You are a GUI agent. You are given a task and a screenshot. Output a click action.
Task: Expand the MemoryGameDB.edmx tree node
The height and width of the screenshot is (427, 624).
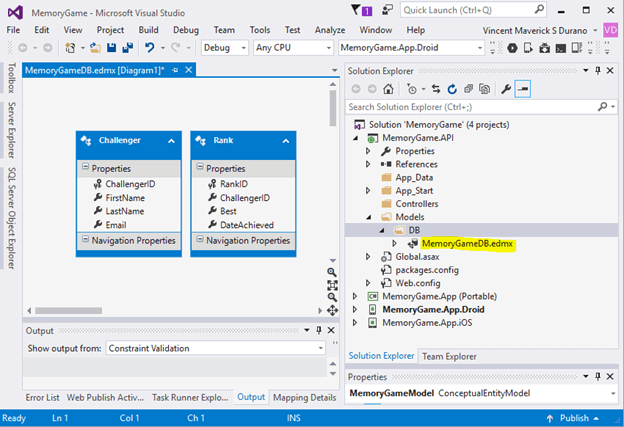point(394,243)
